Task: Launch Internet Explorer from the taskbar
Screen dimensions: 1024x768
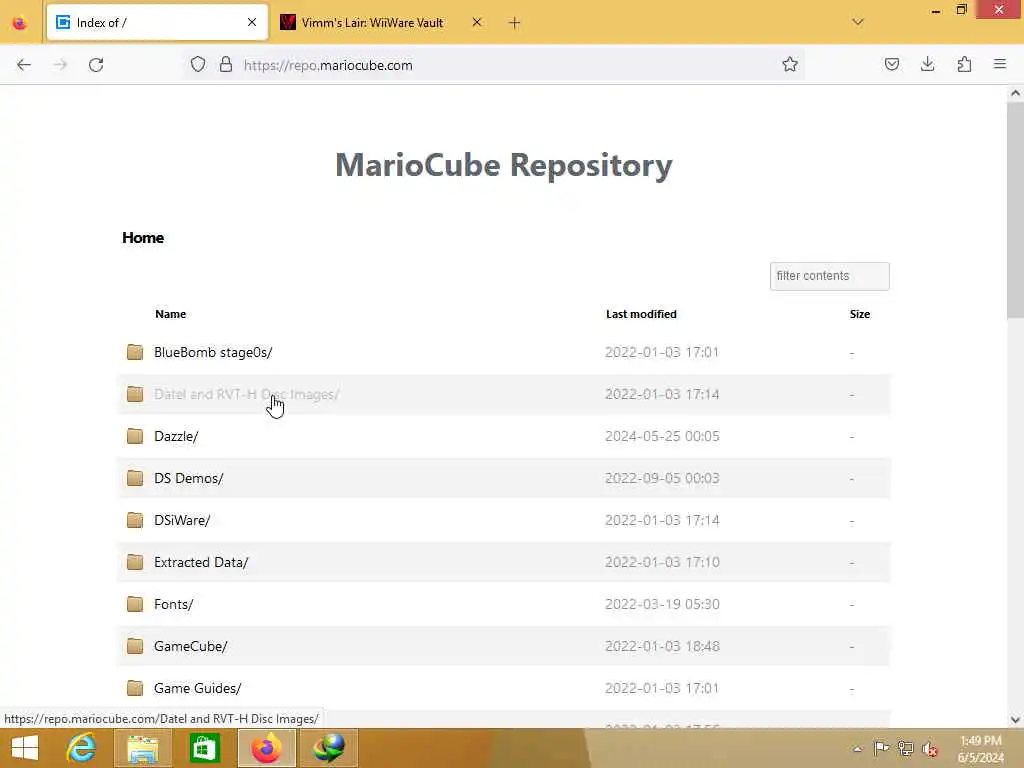Action: click(81, 748)
